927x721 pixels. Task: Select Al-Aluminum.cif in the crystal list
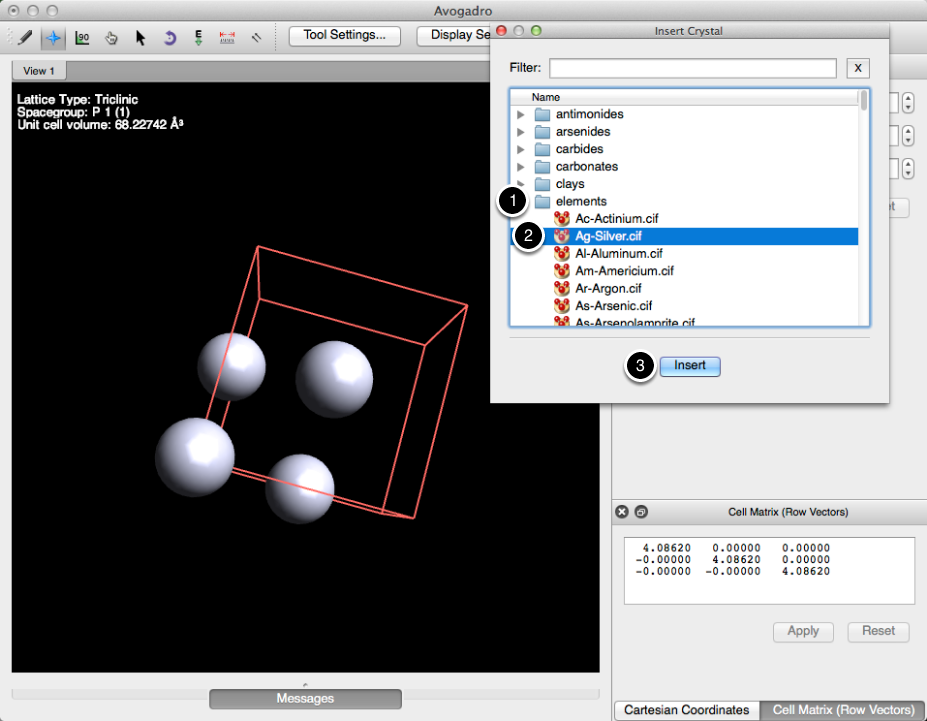tap(621, 254)
